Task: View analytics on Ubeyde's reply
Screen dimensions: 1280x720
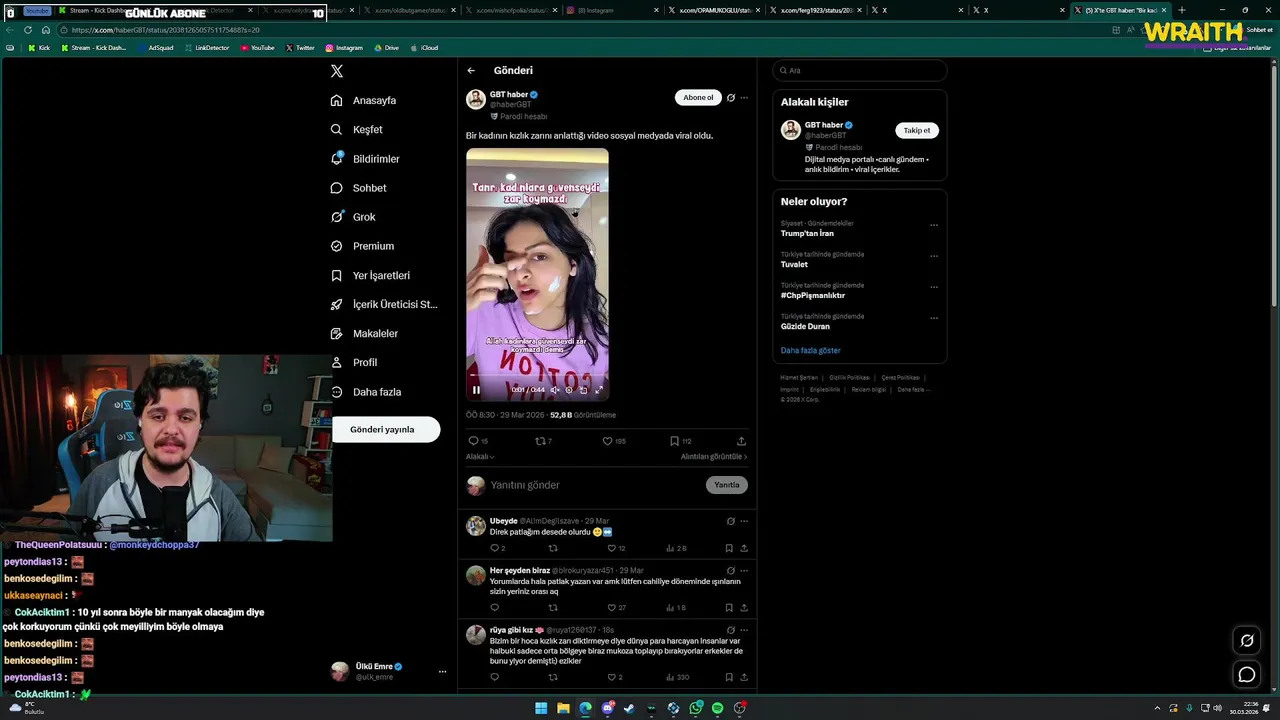Action: pos(676,548)
